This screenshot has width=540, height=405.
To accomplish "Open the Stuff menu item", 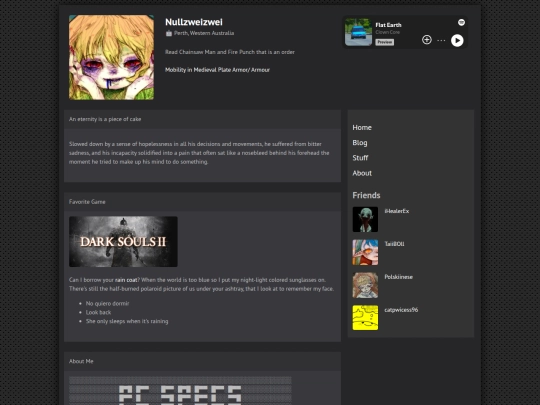I will click(x=360, y=158).
